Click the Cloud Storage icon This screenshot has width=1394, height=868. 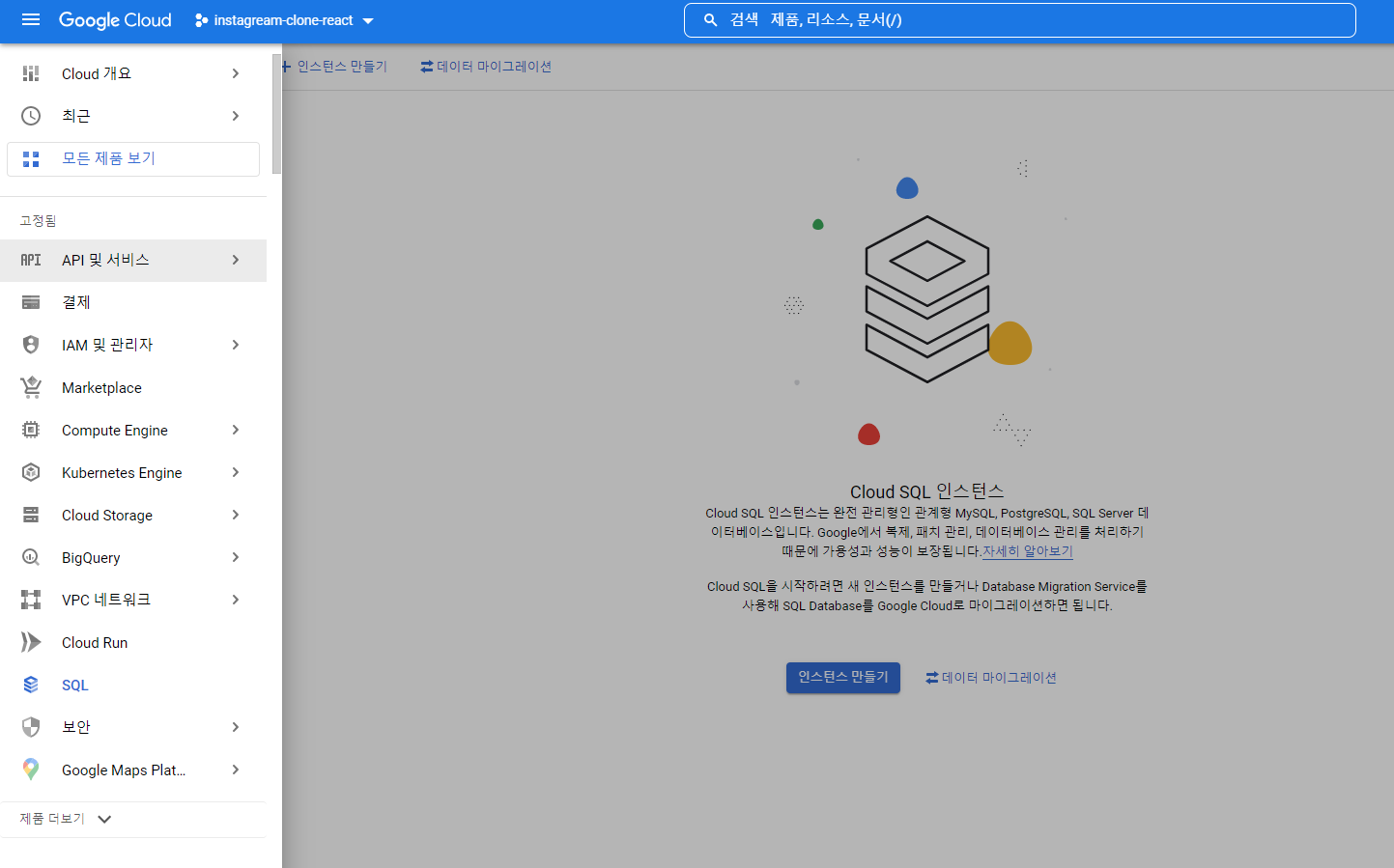pyautogui.click(x=31, y=515)
